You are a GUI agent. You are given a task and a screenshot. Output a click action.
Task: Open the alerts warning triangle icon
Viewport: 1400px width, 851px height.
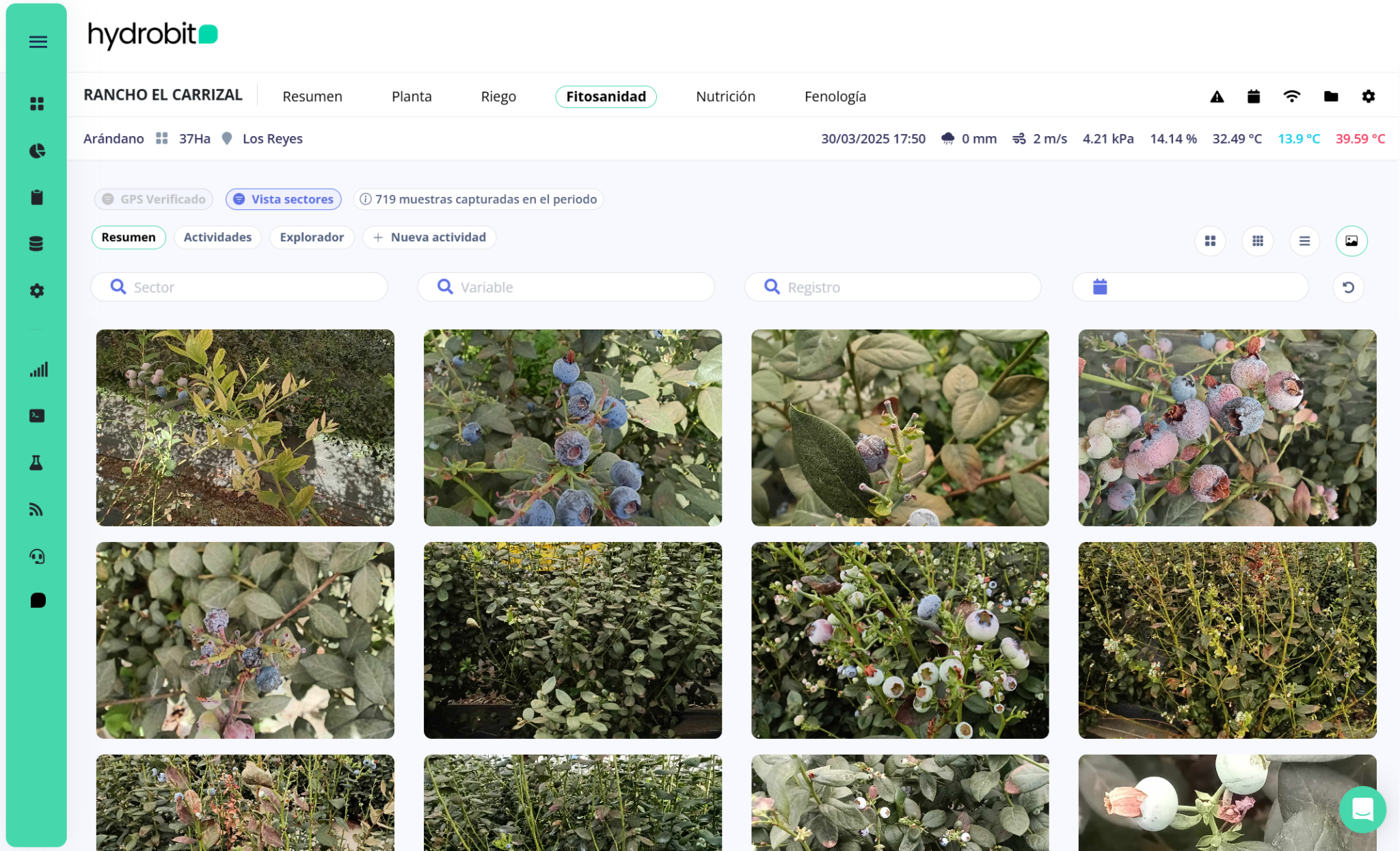(1217, 96)
